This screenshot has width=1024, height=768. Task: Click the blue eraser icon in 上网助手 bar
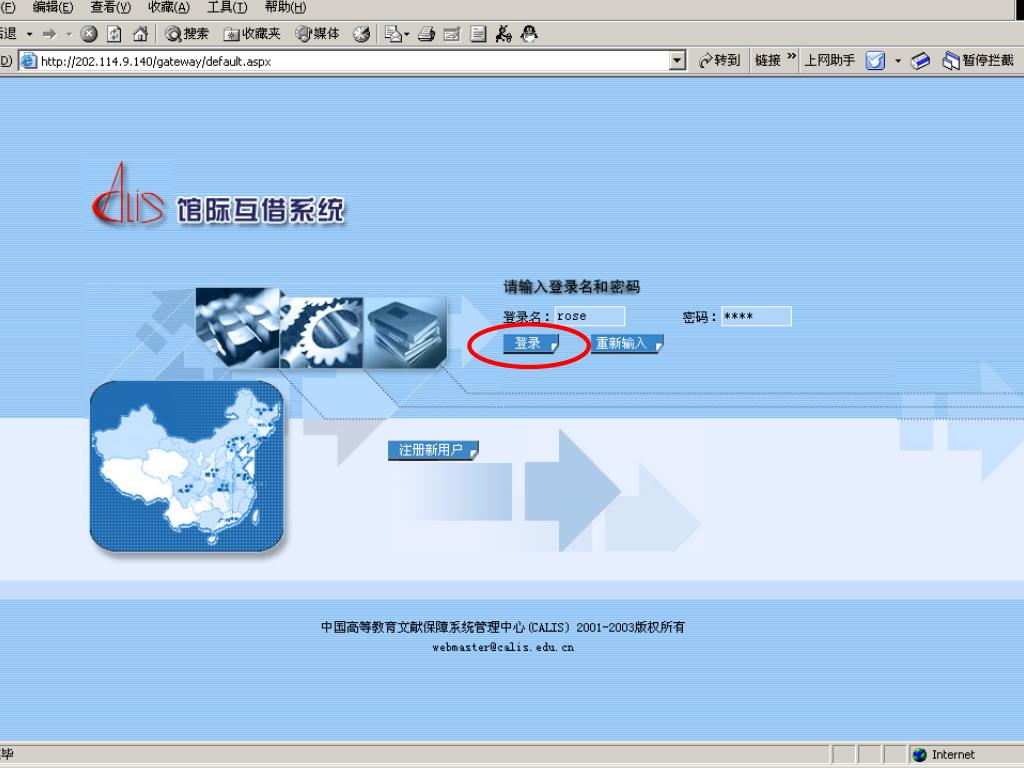coord(920,61)
